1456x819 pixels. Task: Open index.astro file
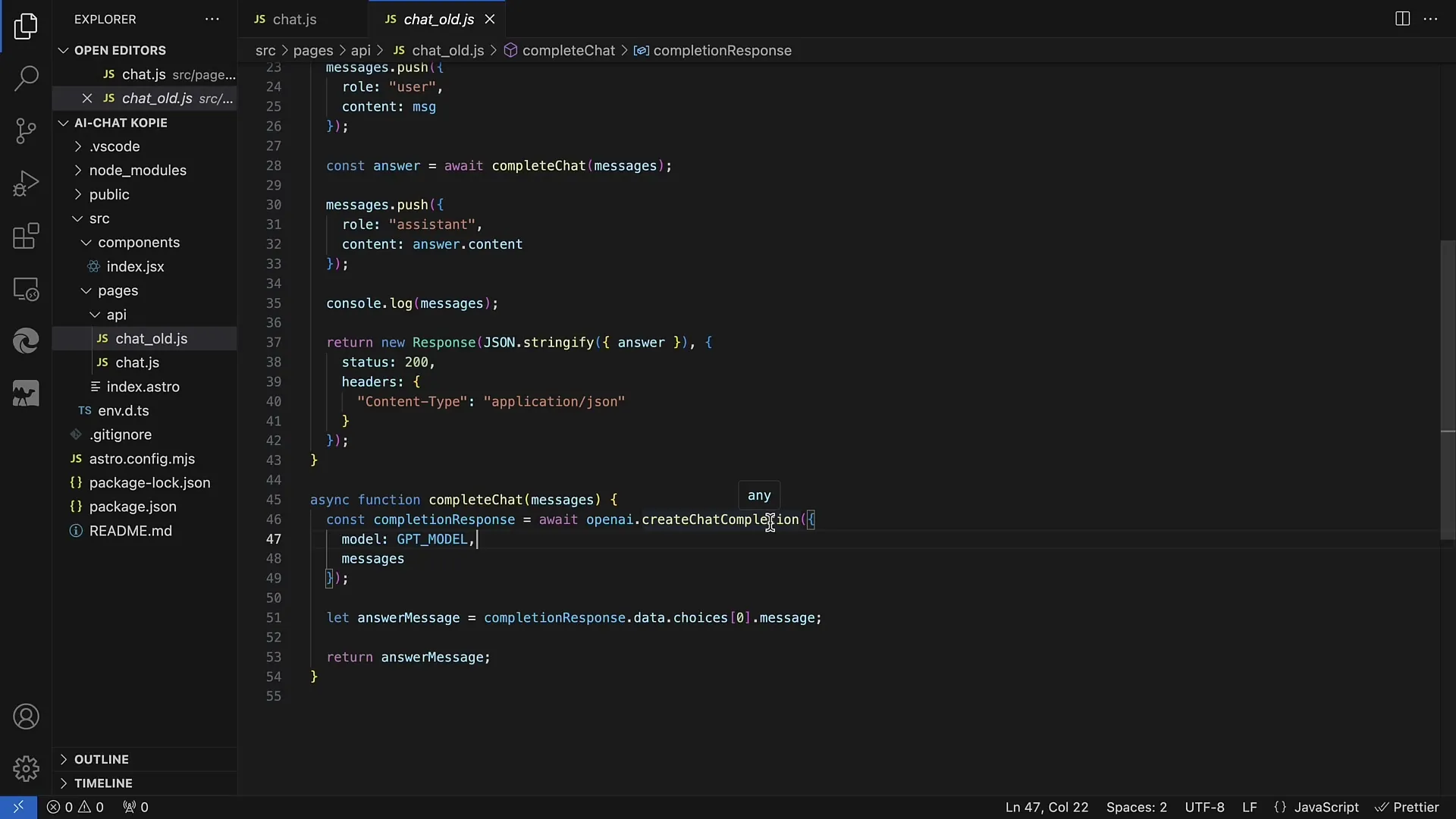coord(143,387)
